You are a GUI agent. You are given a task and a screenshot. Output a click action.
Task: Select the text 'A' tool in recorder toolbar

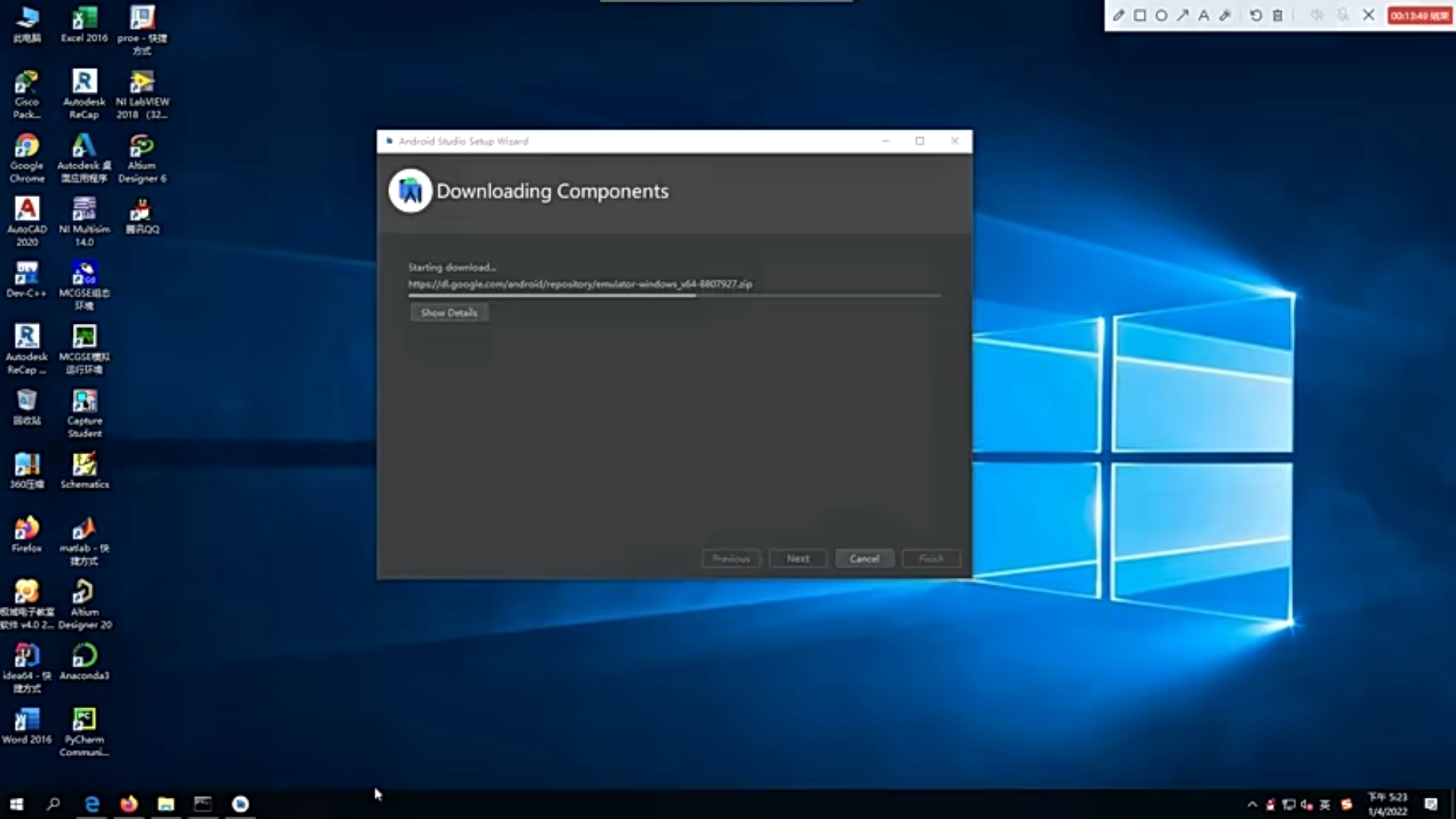click(1203, 15)
